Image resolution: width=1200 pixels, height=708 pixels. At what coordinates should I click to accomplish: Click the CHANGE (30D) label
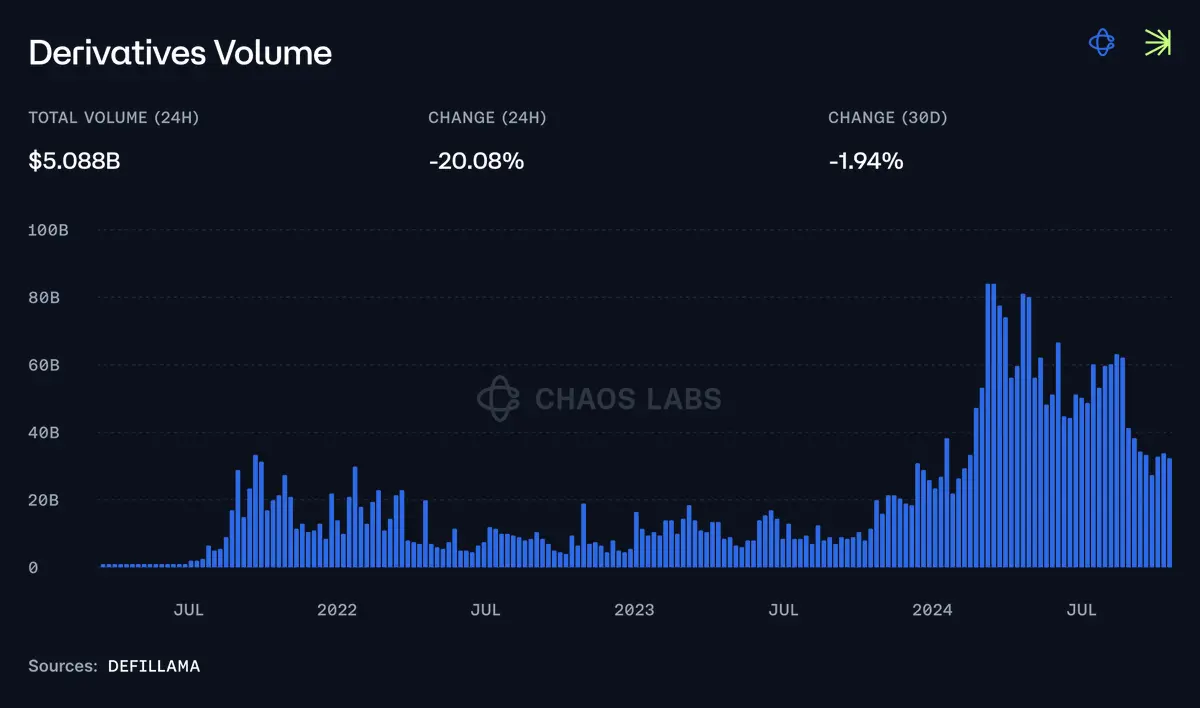click(888, 118)
